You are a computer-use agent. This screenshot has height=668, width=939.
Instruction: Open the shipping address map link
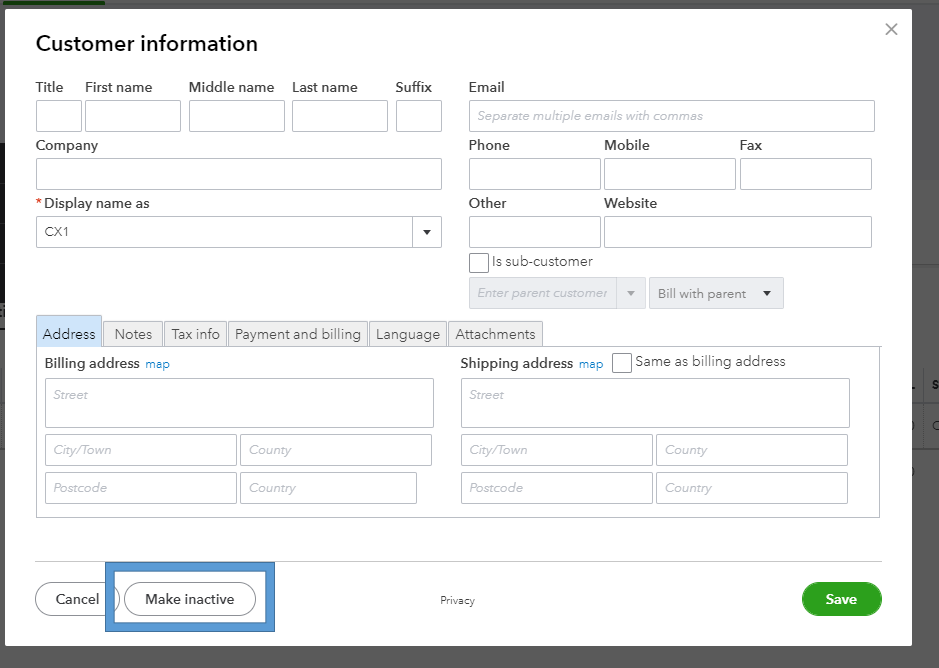[x=591, y=364]
